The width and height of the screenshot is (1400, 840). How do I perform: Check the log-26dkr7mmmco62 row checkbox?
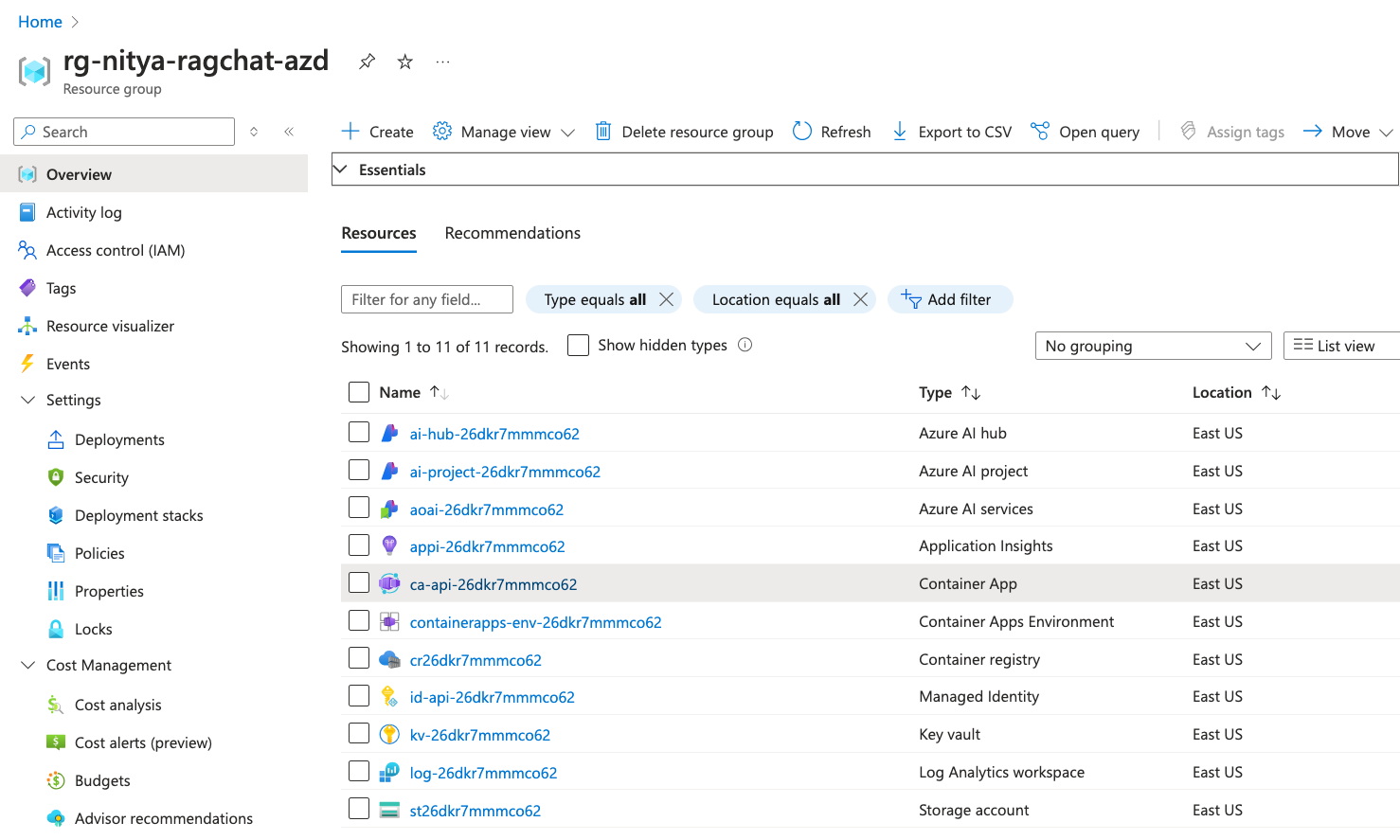click(x=359, y=771)
